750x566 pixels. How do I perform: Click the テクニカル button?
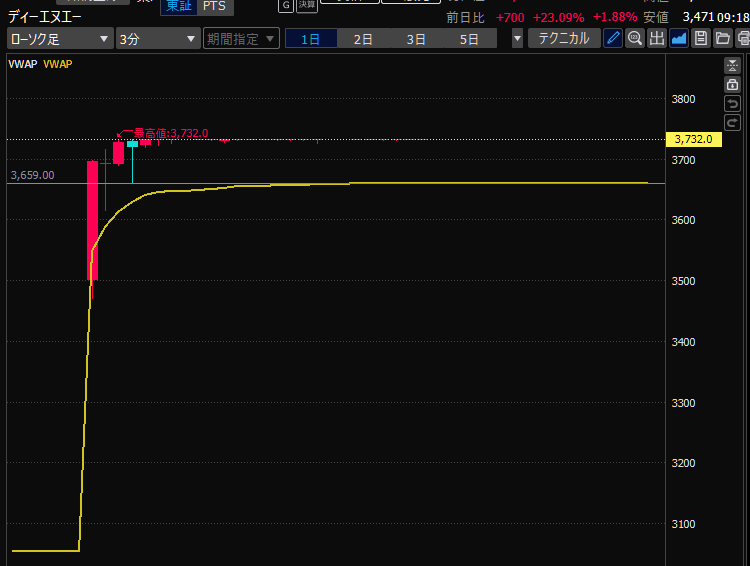click(x=564, y=39)
